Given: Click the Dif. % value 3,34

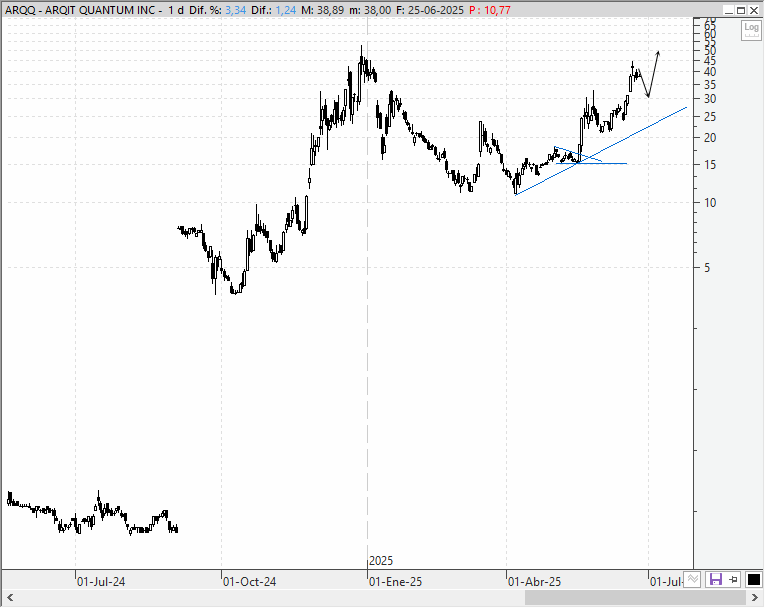Looking at the screenshot, I should point(235,10).
